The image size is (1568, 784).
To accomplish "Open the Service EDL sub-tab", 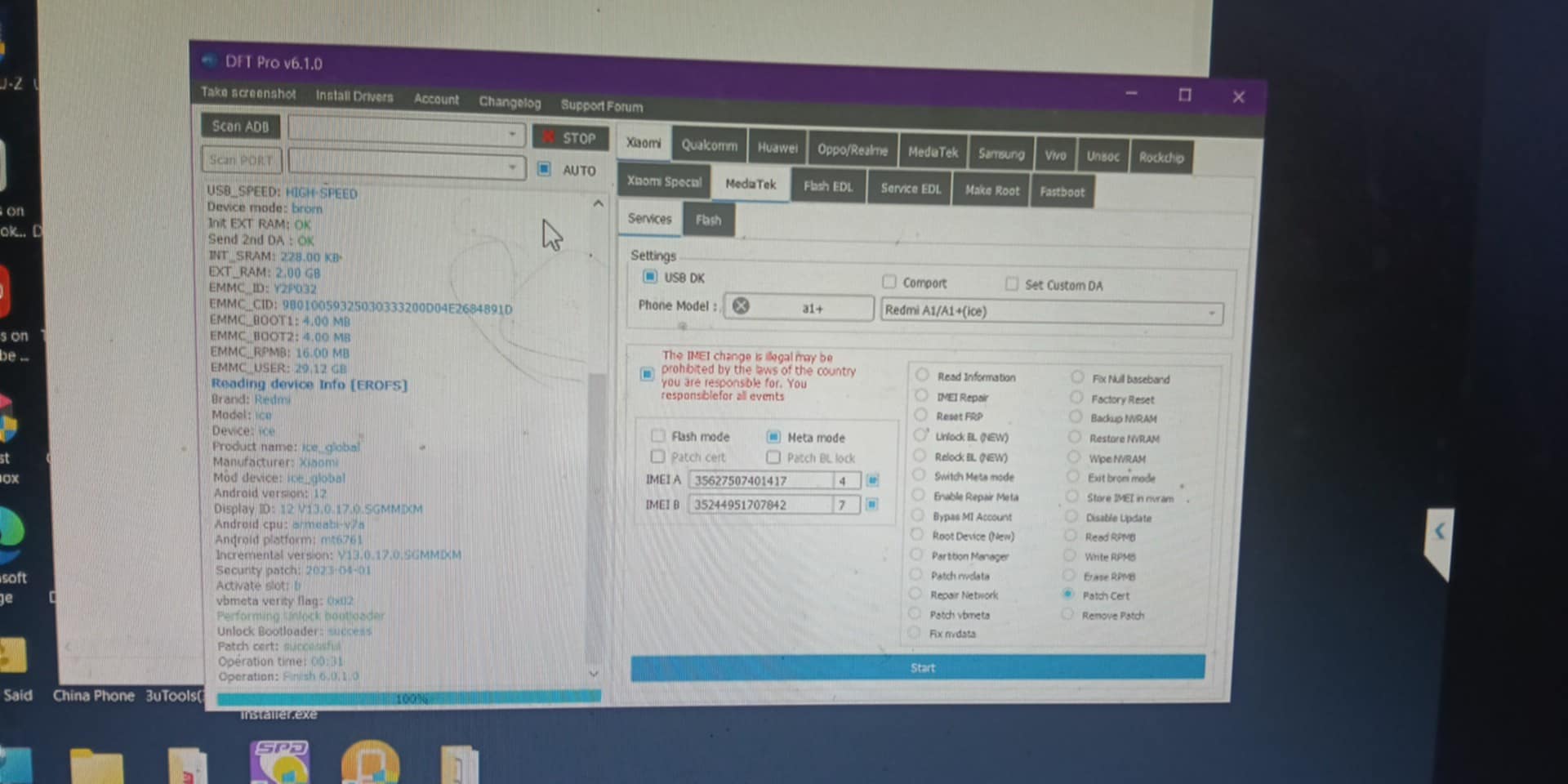I will click(911, 189).
